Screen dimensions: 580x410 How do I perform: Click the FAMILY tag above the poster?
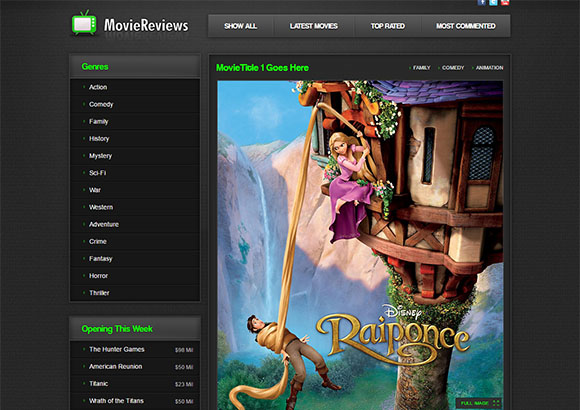(x=421, y=68)
